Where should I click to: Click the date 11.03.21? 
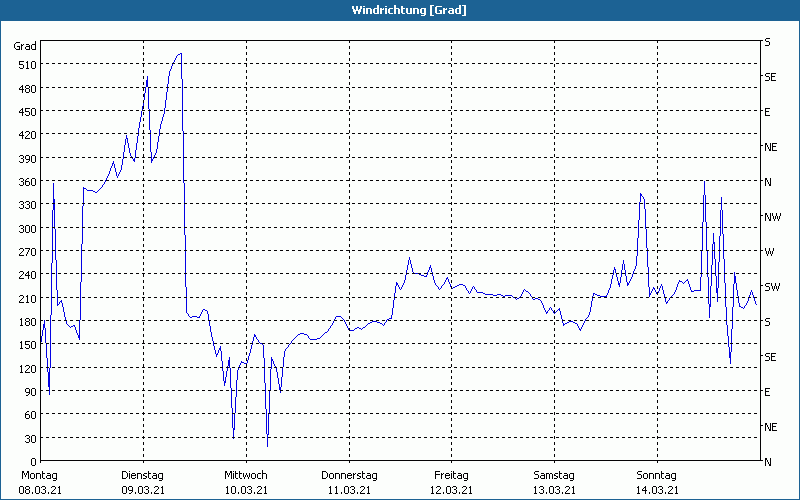pyautogui.click(x=349, y=490)
